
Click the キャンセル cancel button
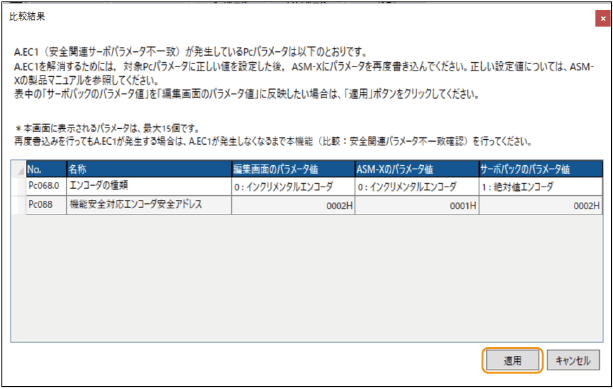click(573, 360)
